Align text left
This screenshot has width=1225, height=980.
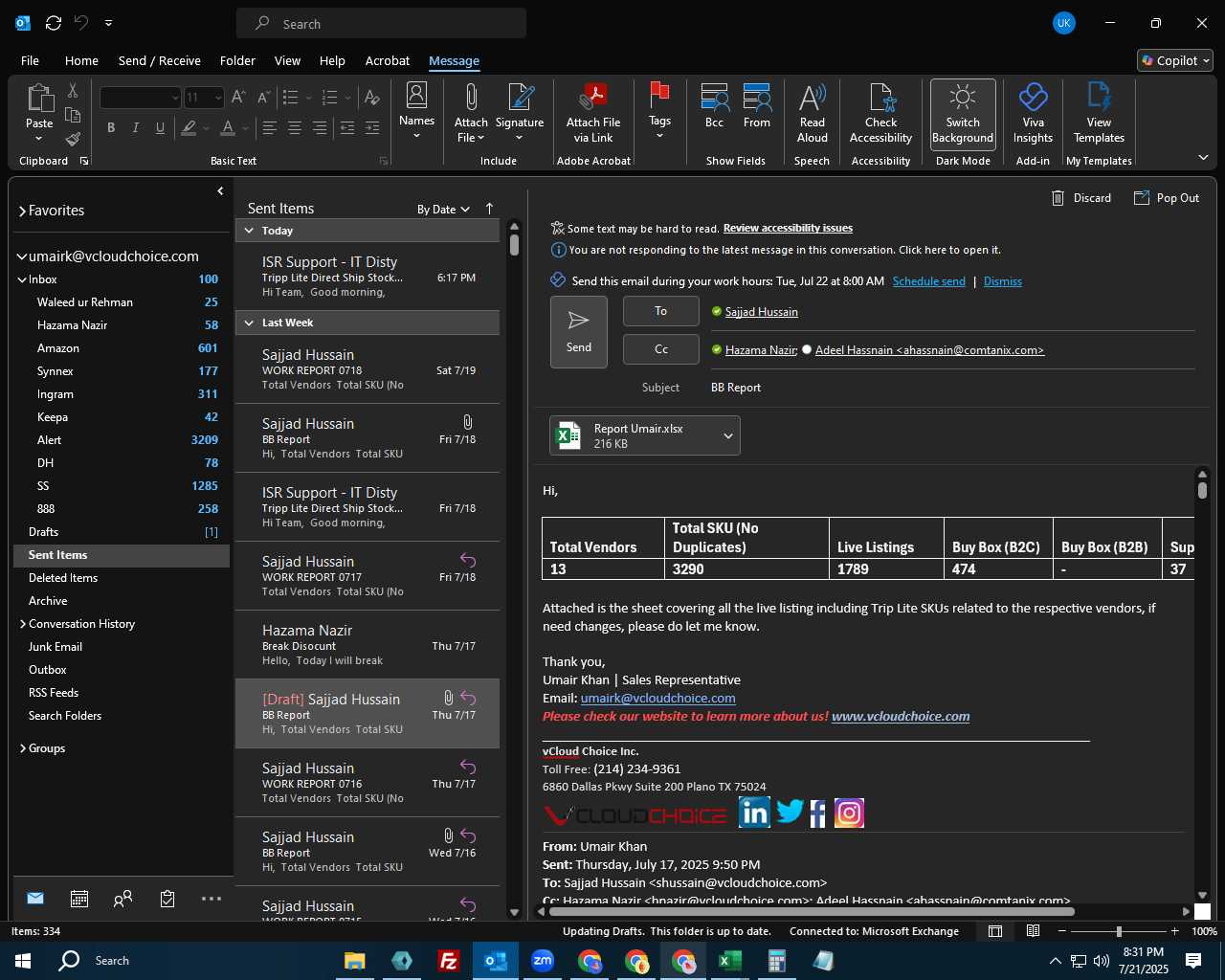coord(270,127)
